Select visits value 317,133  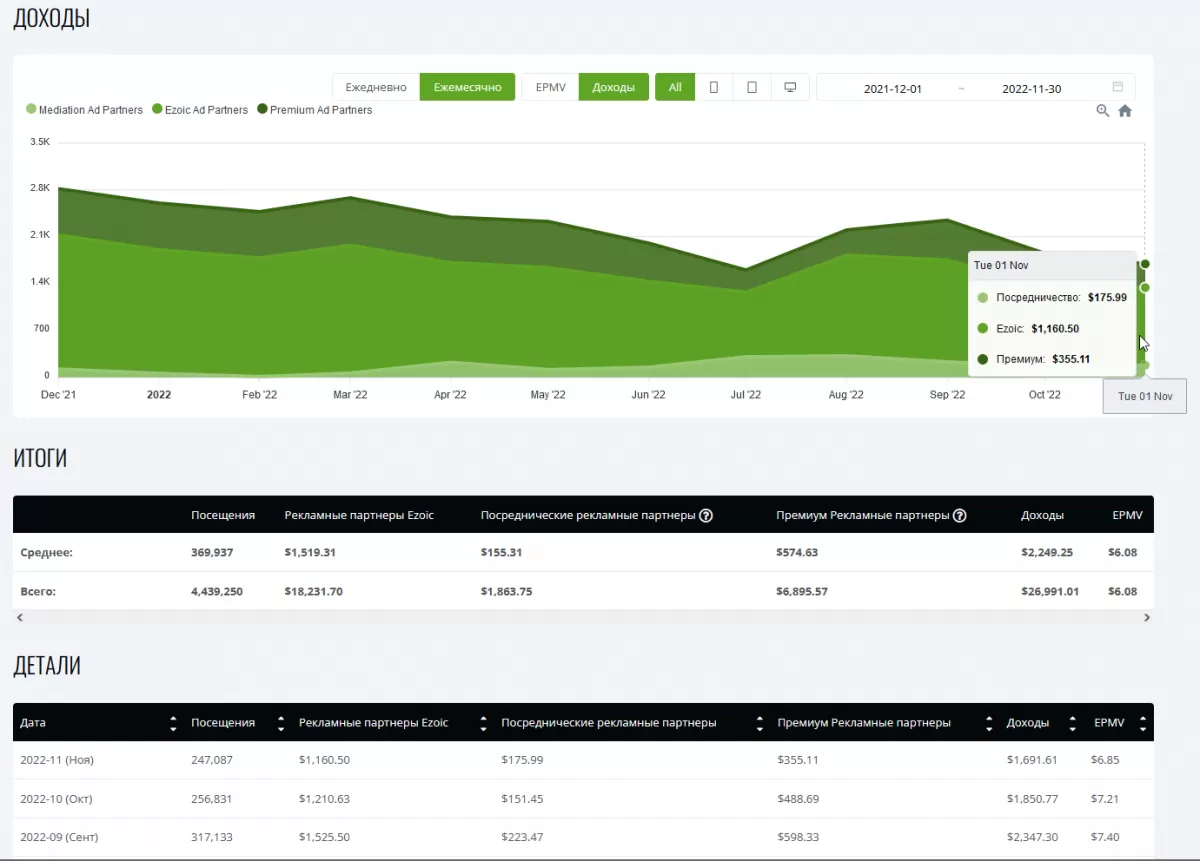click(212, 837)
